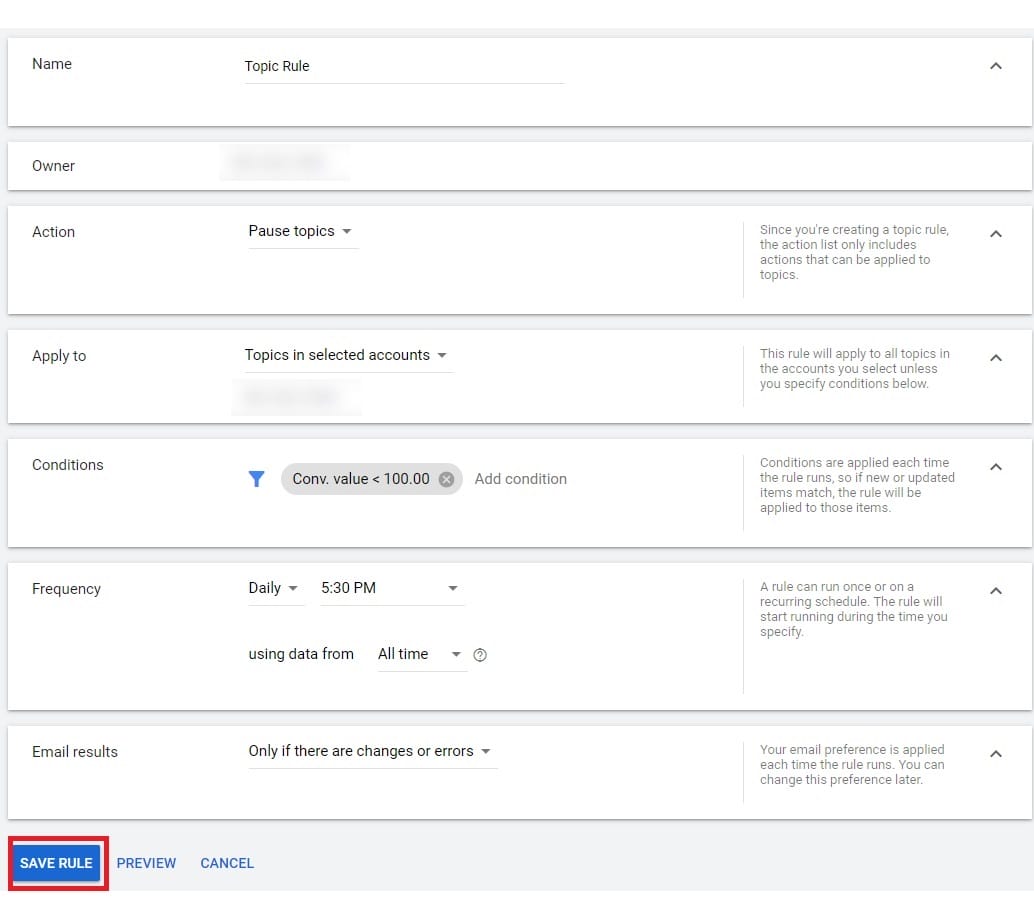Screen dimensions: 1034x914
Task: Open the 5:30 PM time dropdown
Action: 390,588
